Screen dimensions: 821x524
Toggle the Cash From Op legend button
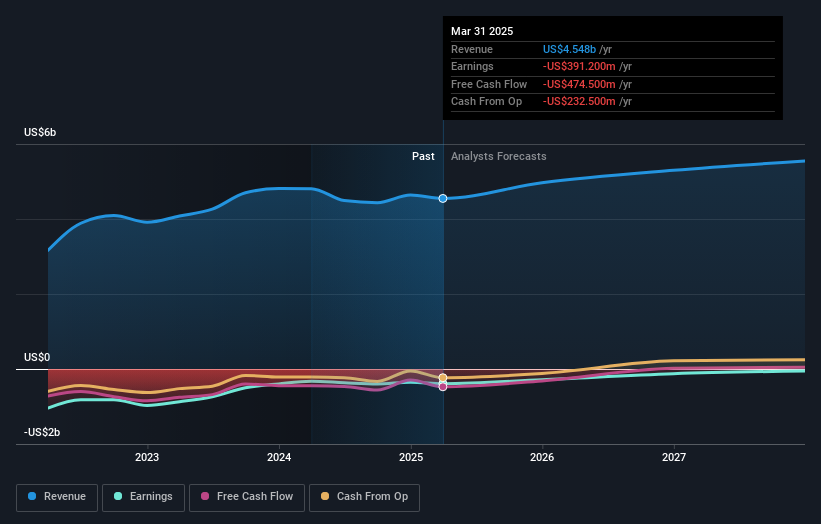pyautogui.click(x=364, y=497)
